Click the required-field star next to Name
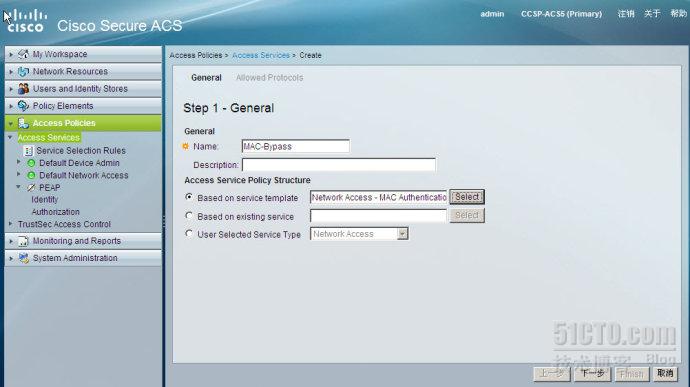This screenshot has width=690, height=387. (x=185, y=146)
